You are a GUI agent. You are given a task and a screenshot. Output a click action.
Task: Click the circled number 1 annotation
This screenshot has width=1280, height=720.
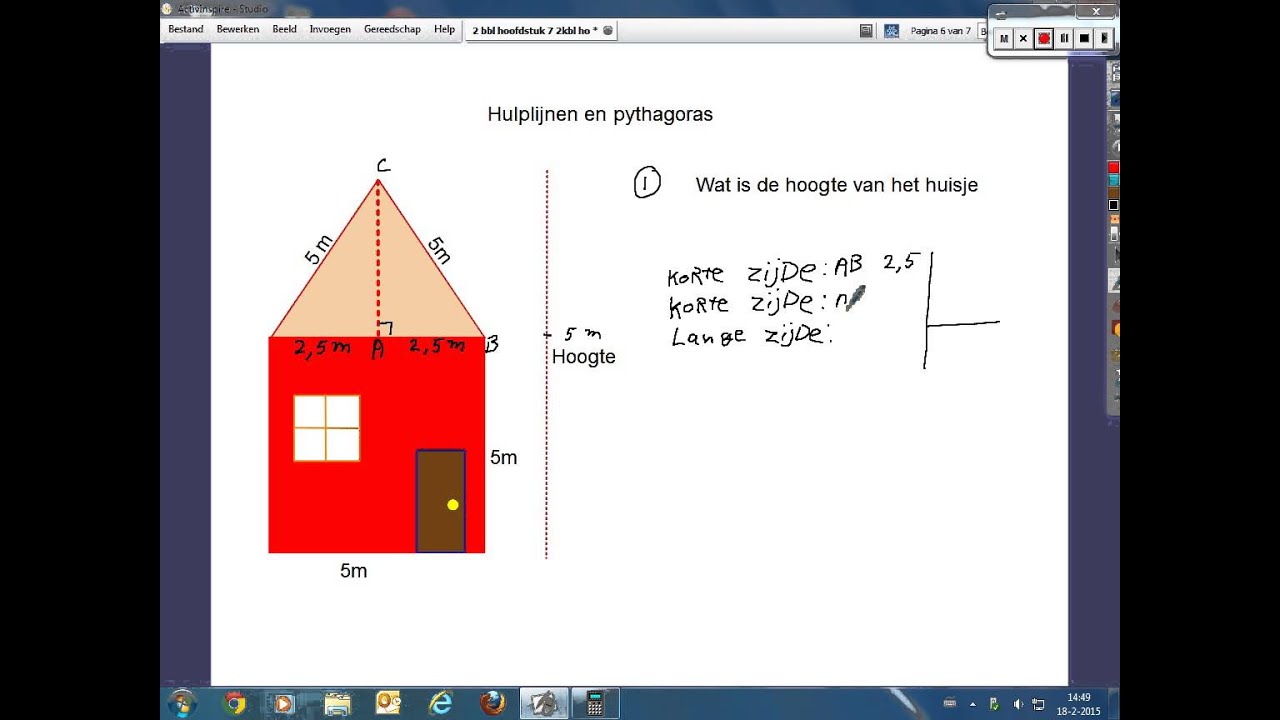[647, 183]
